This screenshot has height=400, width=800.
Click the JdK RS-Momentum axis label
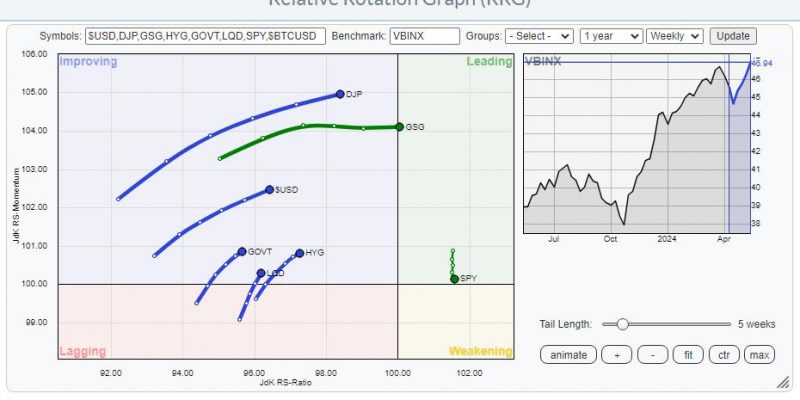click(x=17, y=206)
